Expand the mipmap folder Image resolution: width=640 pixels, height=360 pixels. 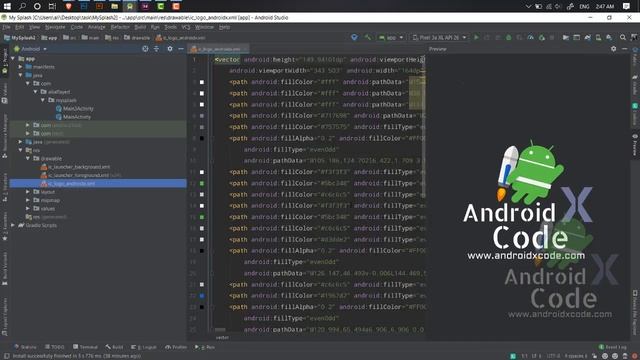(x=28, y=200)
